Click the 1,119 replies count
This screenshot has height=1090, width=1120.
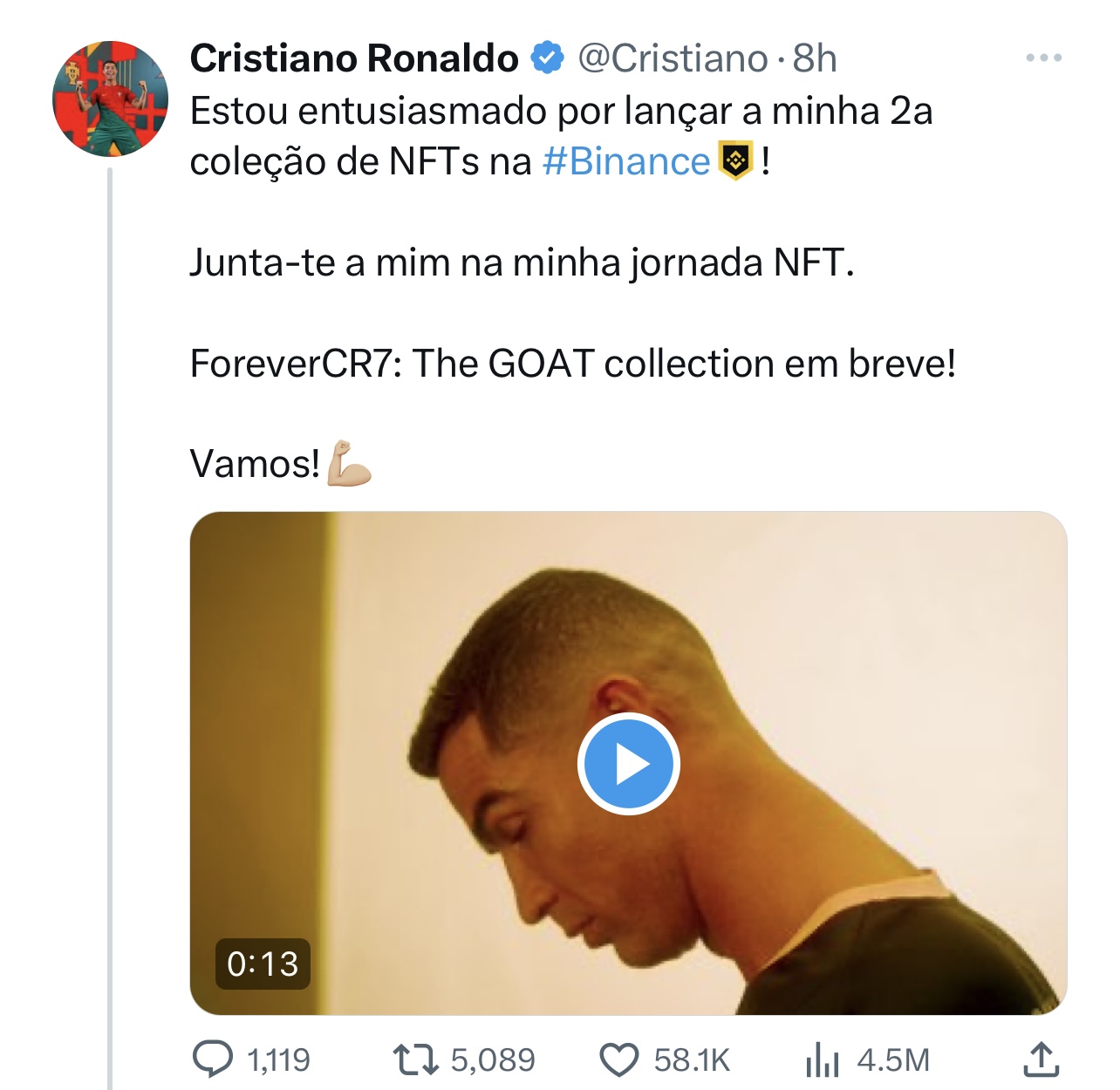[x=278, y=1060]
